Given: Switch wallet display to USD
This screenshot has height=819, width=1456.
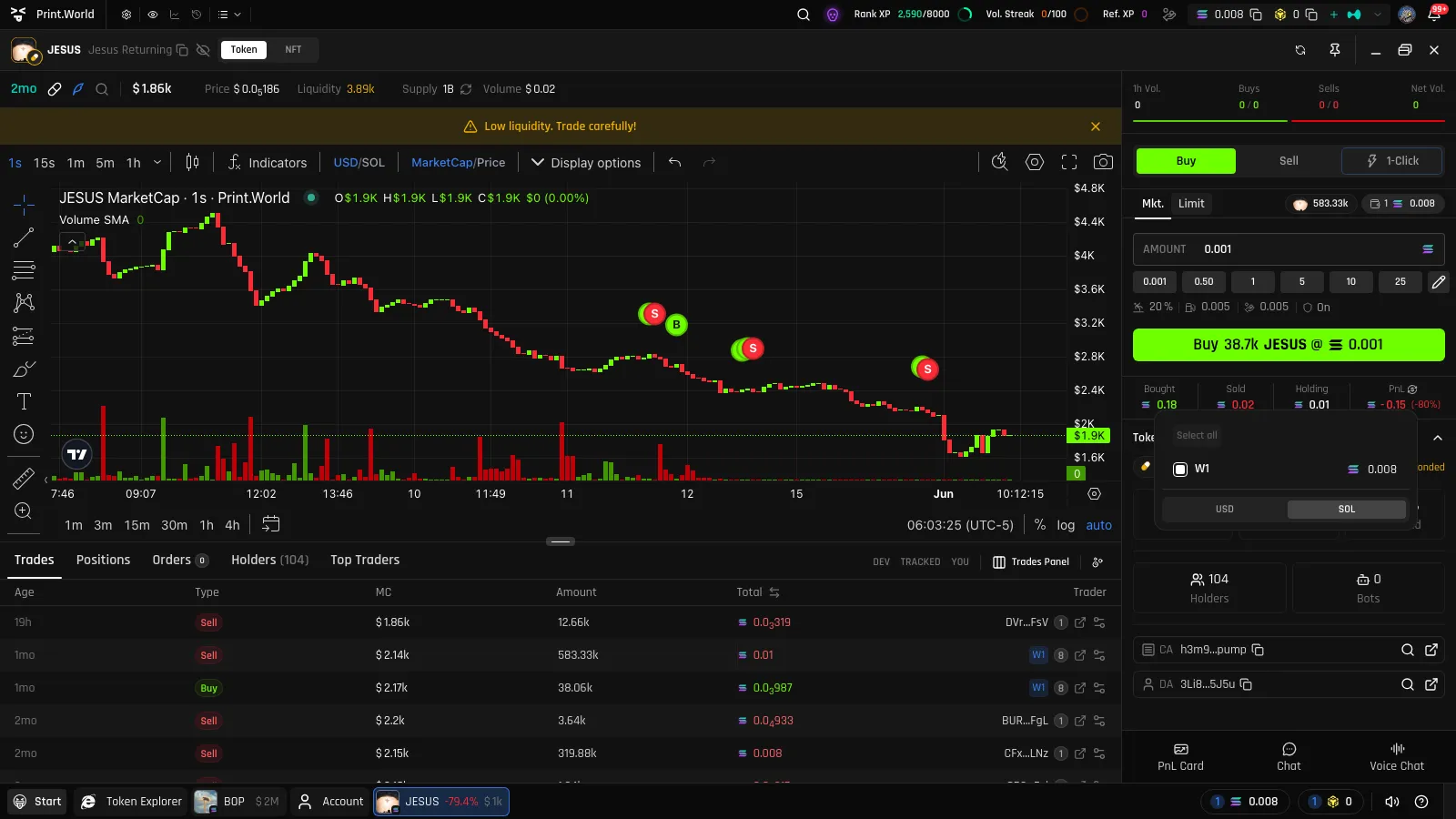Looking at the screenshot, I should [x=1225, y=510].
